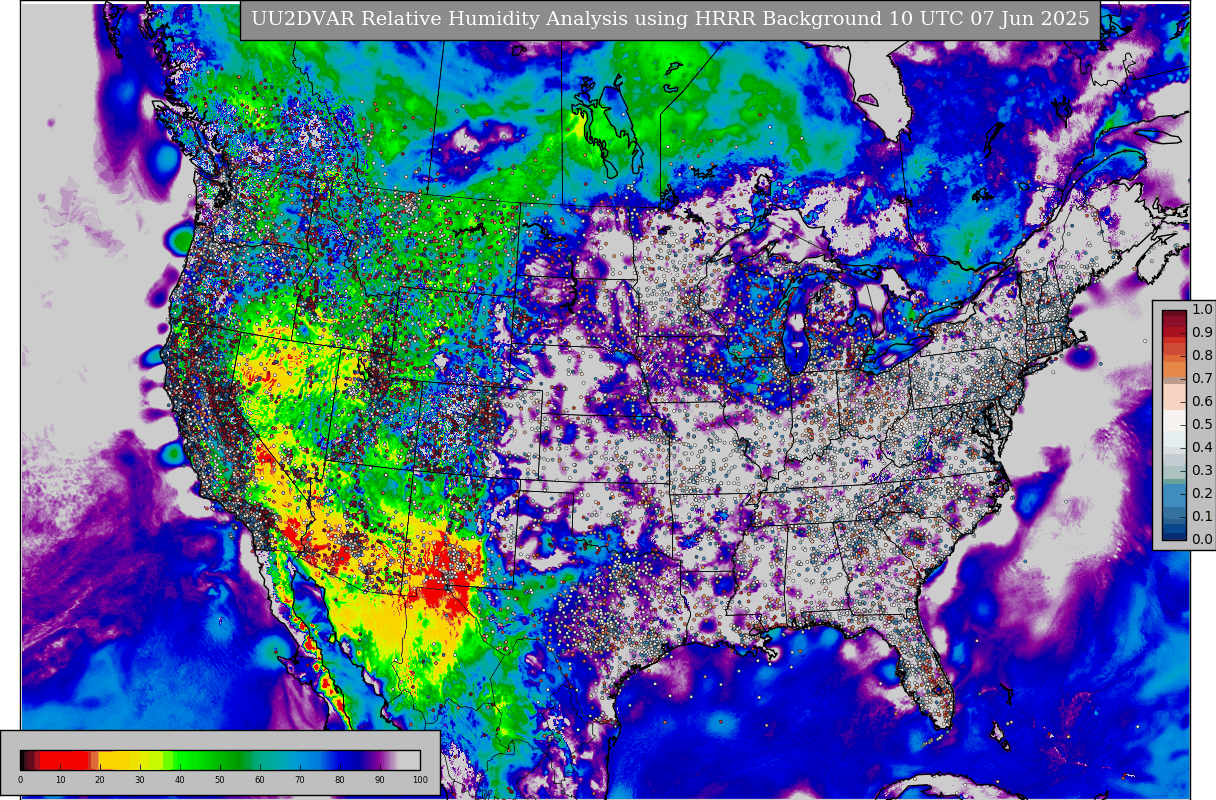Click the 0.9 label on the right legend
Screen dimensions: 1216x800
pyautogui.click(x=1202, y=332)
